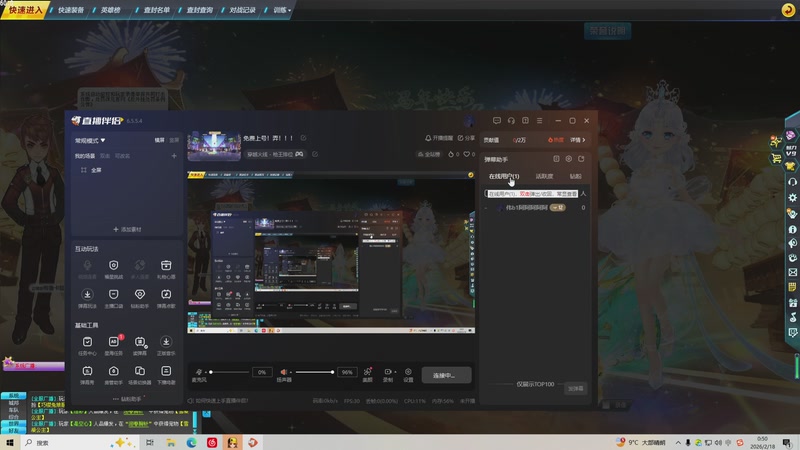
Task: Adjust the microphone volume slider
Action: pyautogui.click(x=230, y=372)
